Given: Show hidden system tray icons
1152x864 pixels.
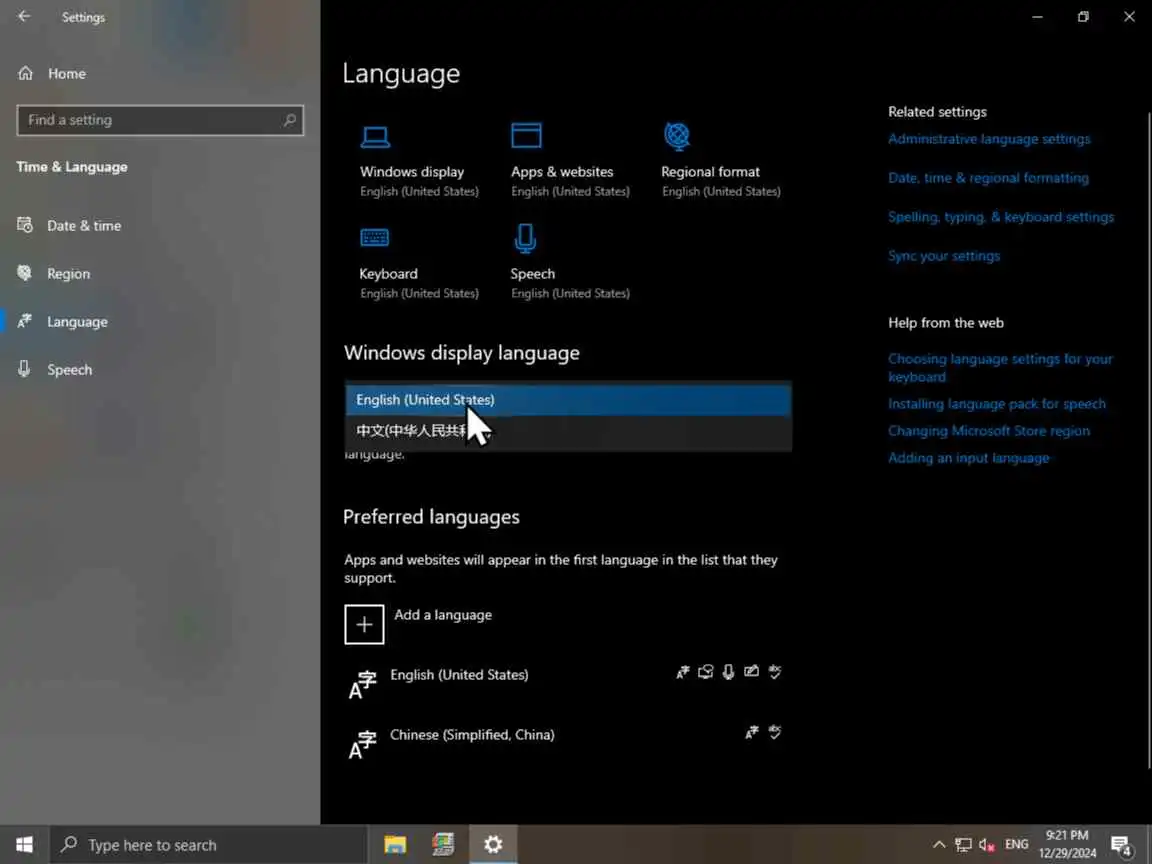Looking at the screenshot, I should [x=938, y=845].
